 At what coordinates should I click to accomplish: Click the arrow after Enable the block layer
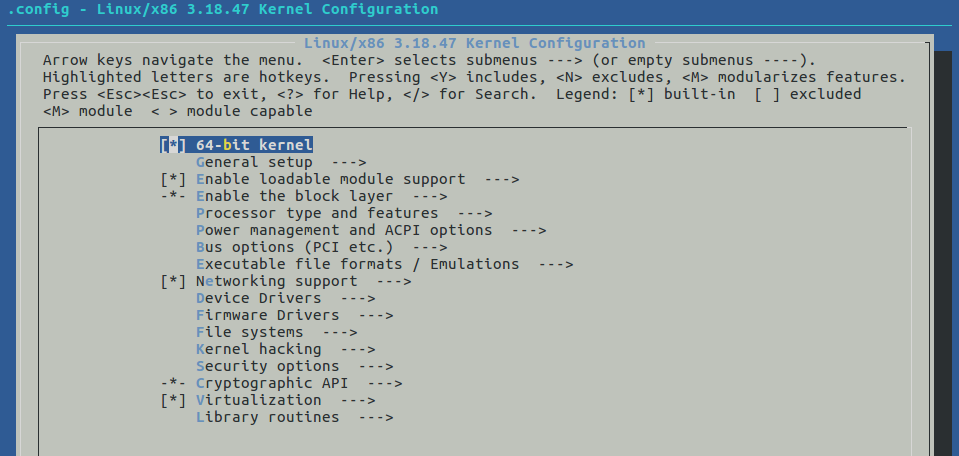429,196
